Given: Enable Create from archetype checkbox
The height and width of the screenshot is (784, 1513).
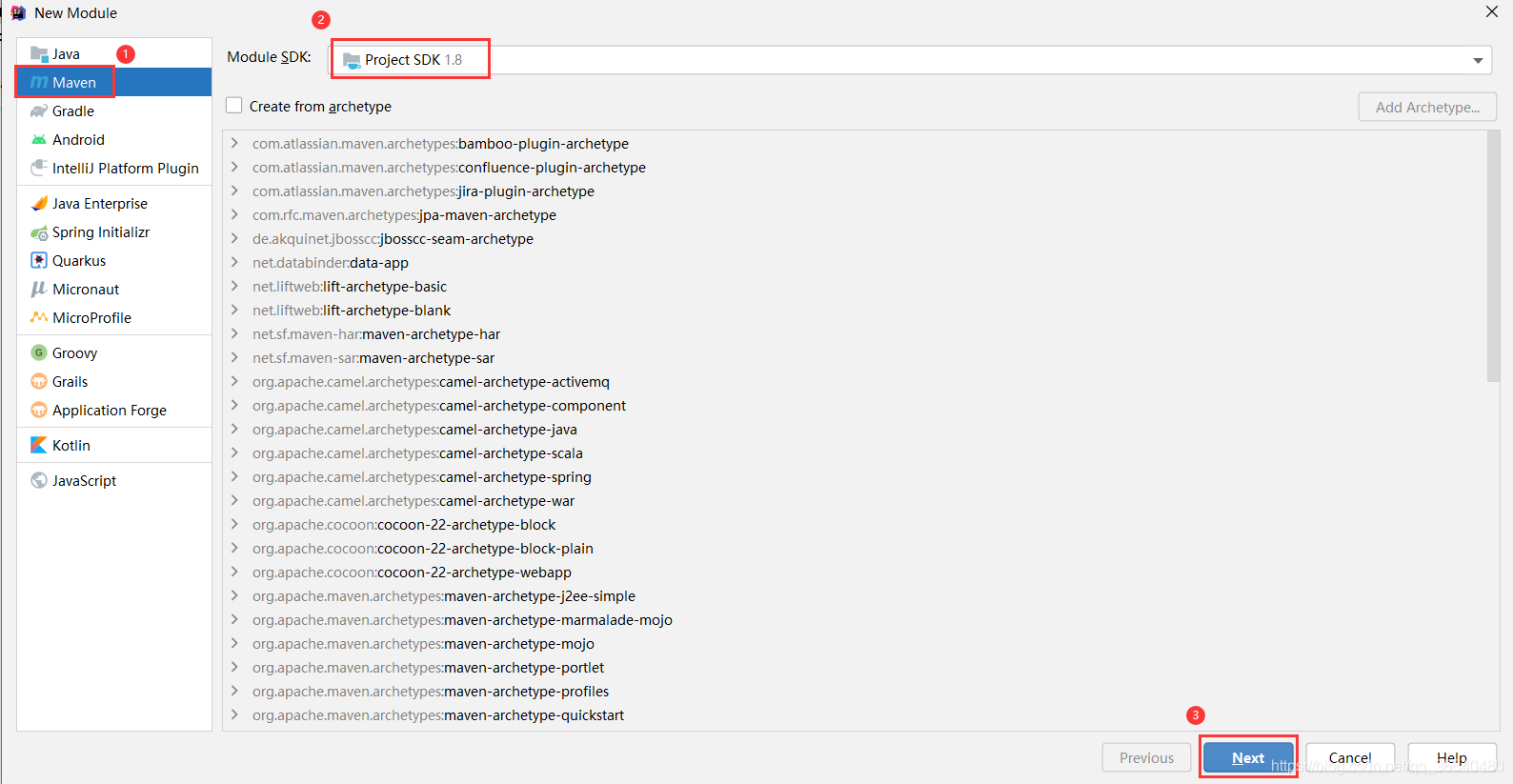Looking at the screenshot, I should [x=234, y=106].
